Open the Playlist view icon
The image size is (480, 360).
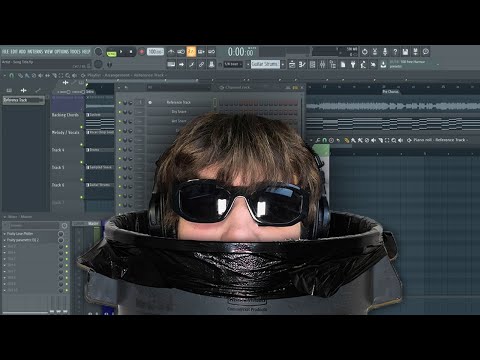pos(292,64)
